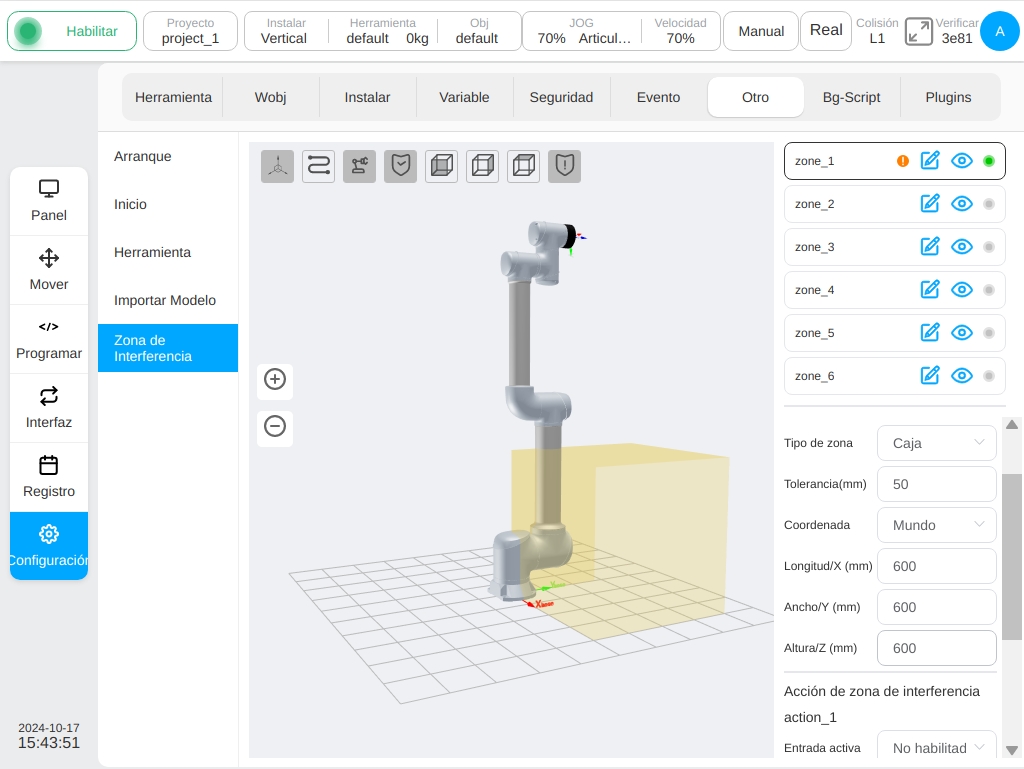Image resolution: width=1024 pixels, height=769 pixels.
Task: Select the first solid cube view icon
Action: [441, 166]
